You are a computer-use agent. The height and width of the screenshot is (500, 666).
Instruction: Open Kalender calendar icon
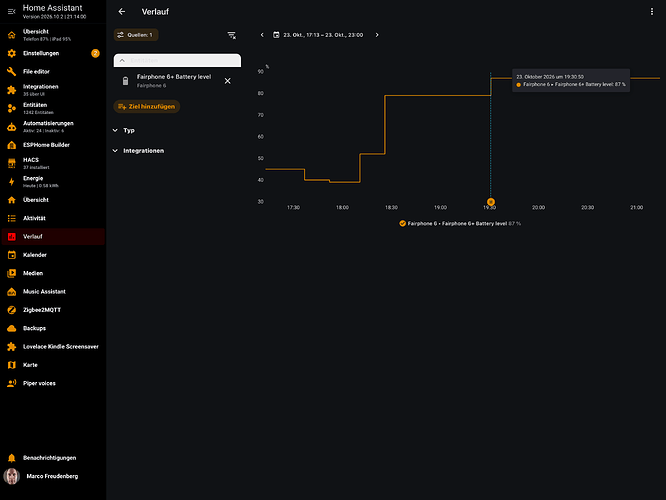point(11,255)
